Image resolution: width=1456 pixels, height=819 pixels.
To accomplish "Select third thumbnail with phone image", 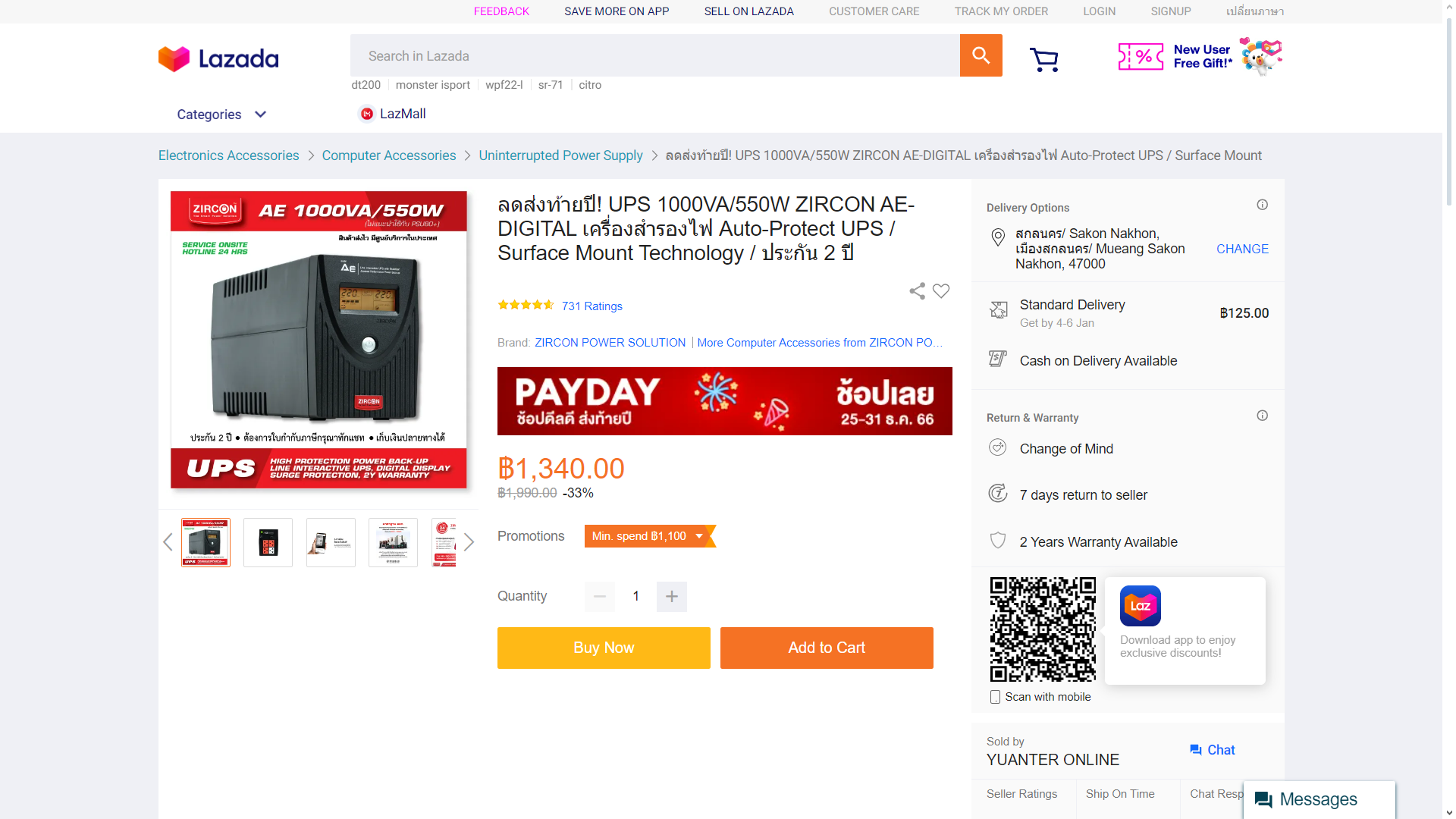I will [331, 542].
